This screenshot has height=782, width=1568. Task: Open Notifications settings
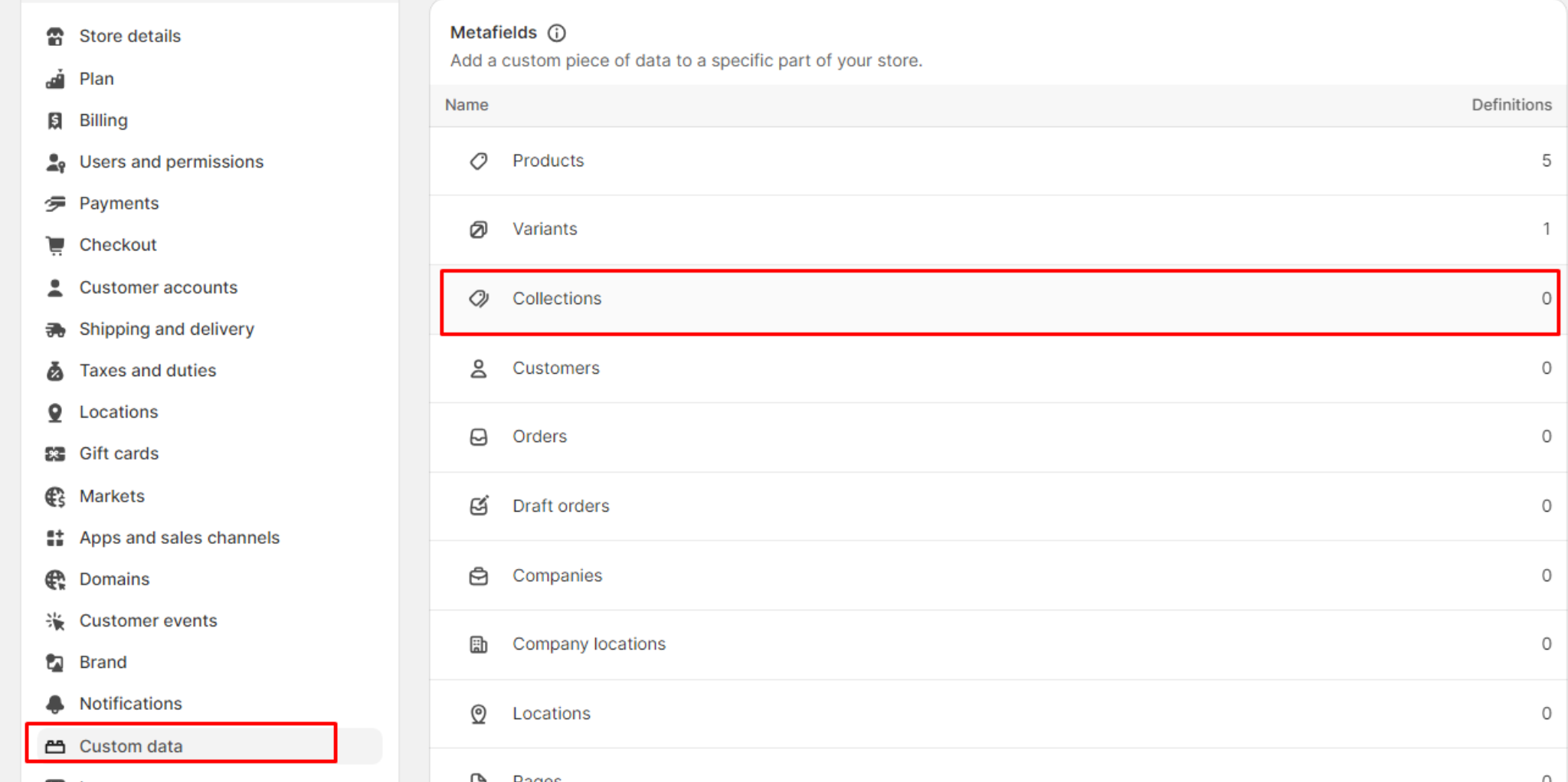[131, 703]
